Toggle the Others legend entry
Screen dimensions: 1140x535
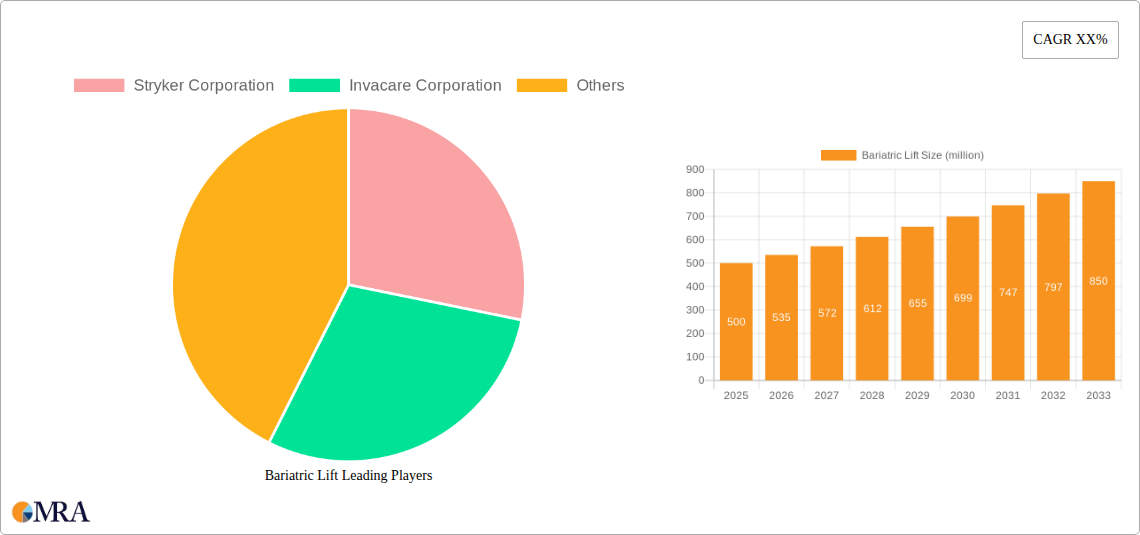pyautogui.click(x=570, y=85)
